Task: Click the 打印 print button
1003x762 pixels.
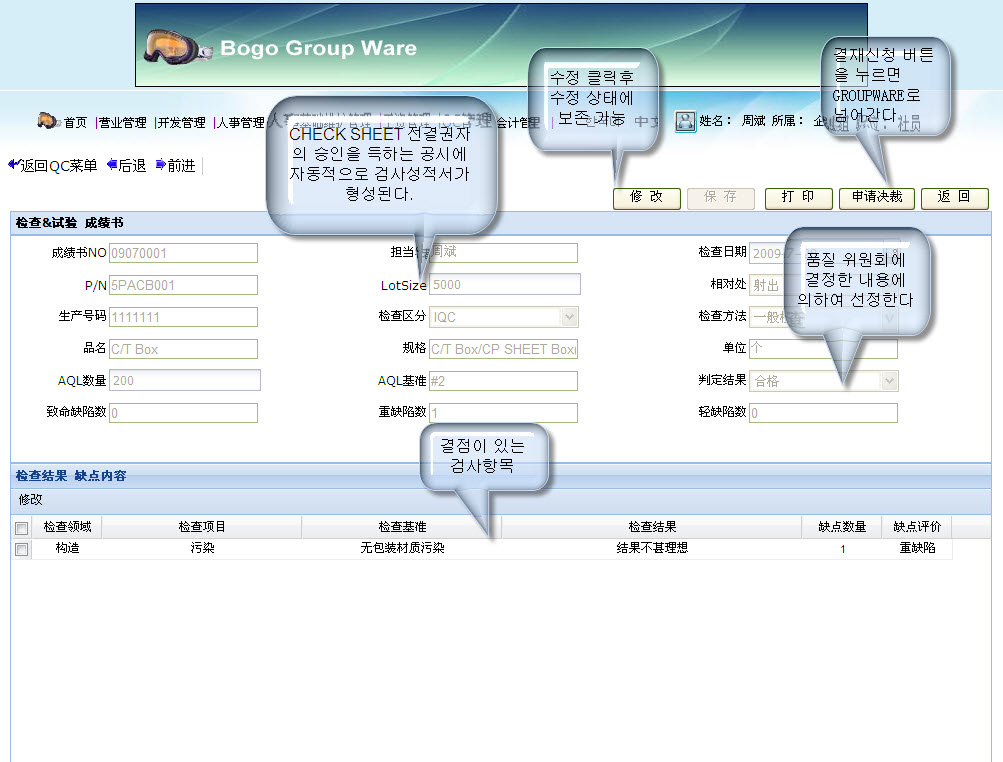Action: (798, 198)
